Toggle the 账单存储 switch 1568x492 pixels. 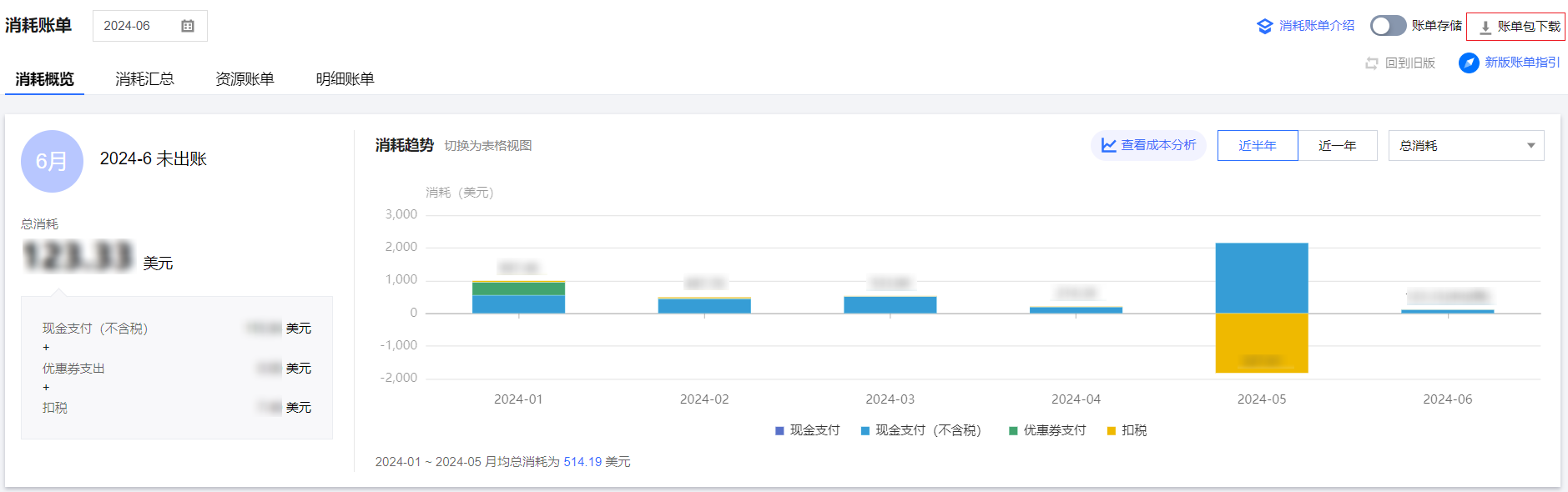tap(1388, 26)
